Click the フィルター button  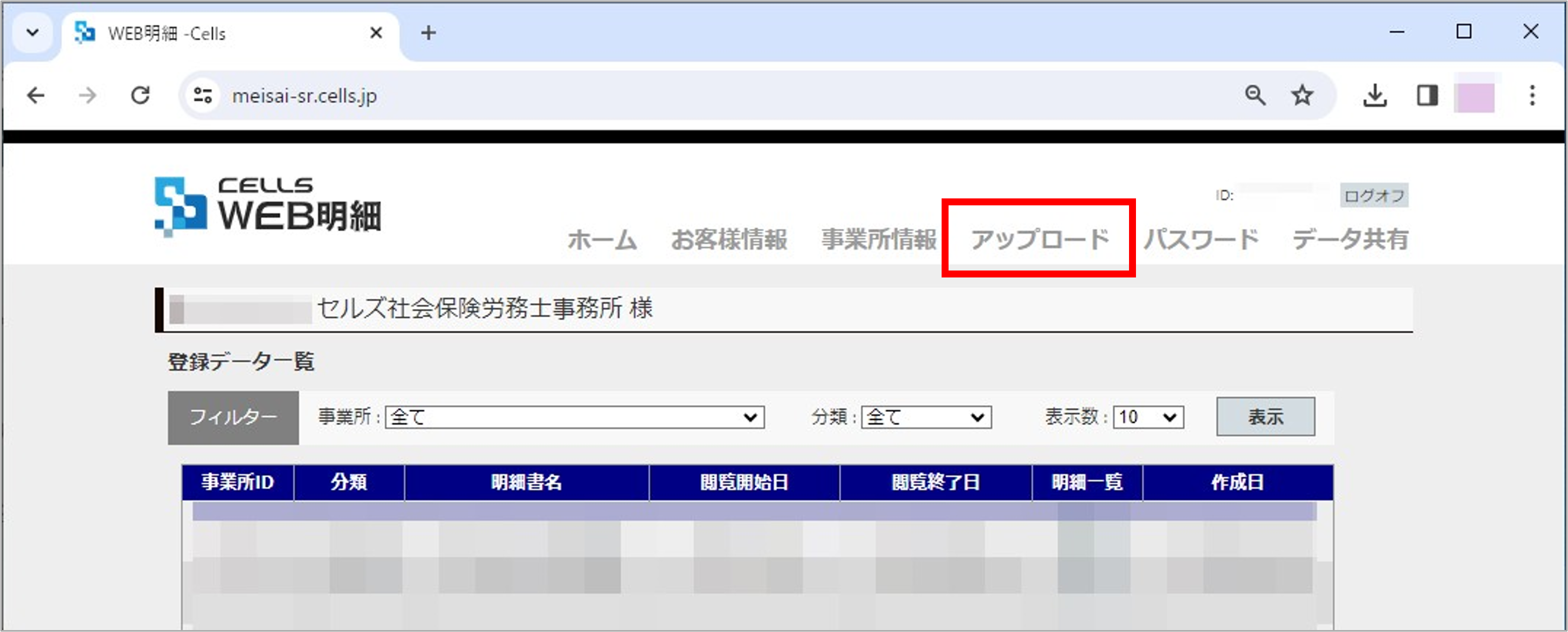233,417
